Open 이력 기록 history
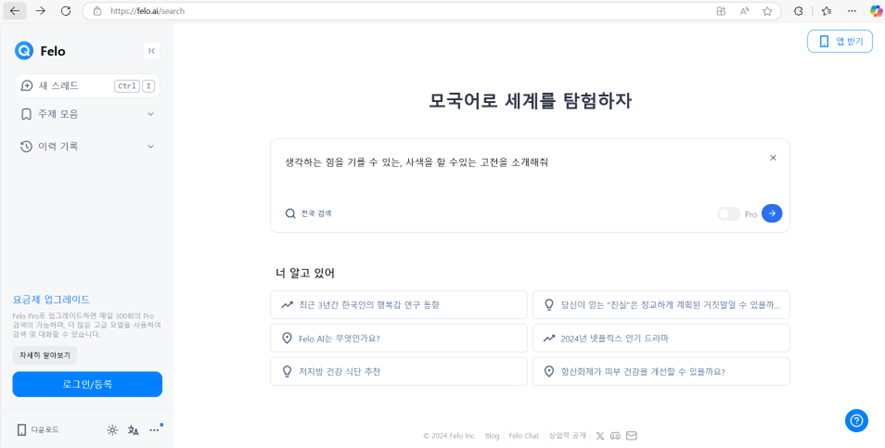This screenshot has width=885, height=448. (x=87, y=147)
